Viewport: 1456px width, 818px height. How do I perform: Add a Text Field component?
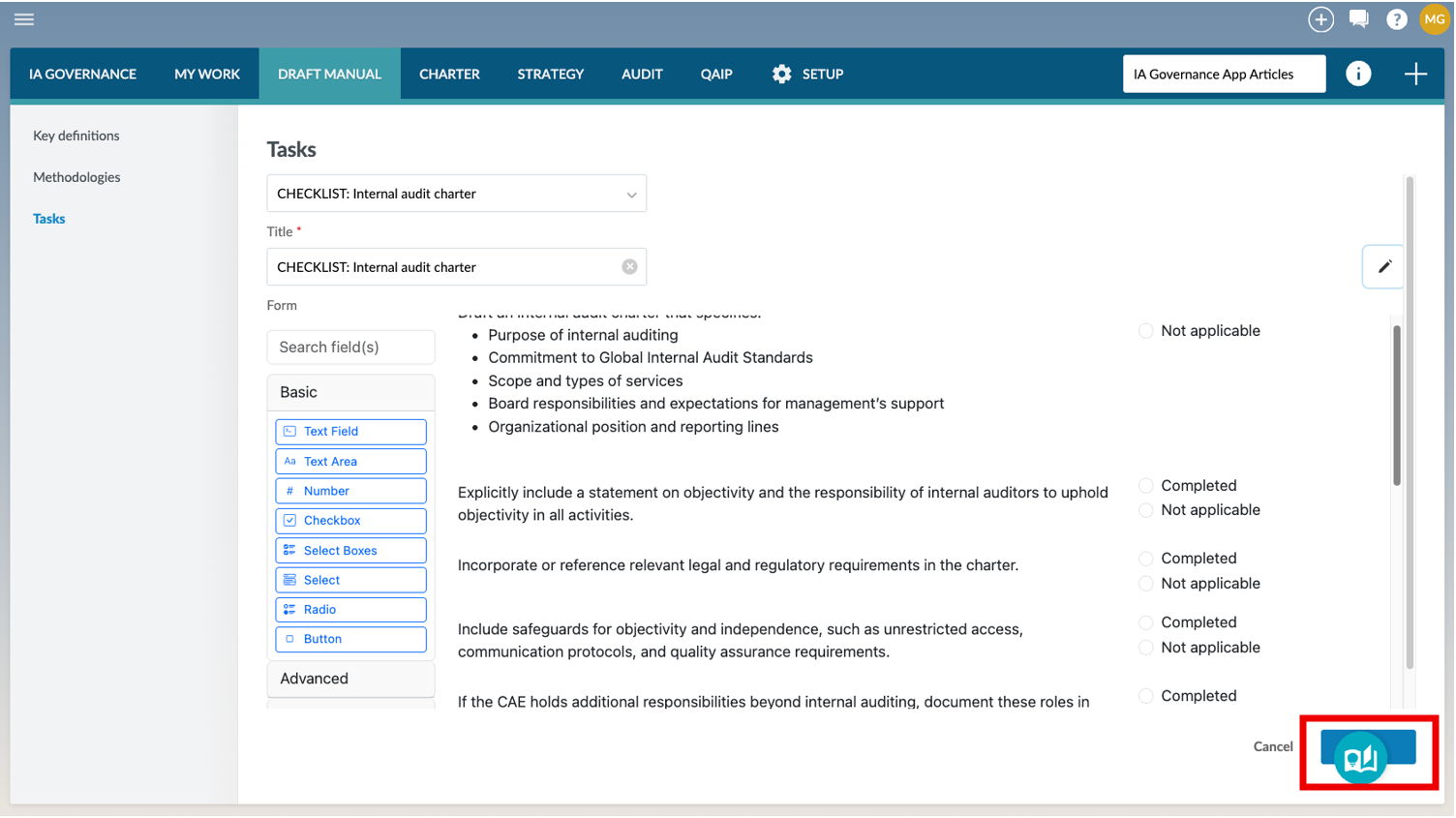pos(350,431)
